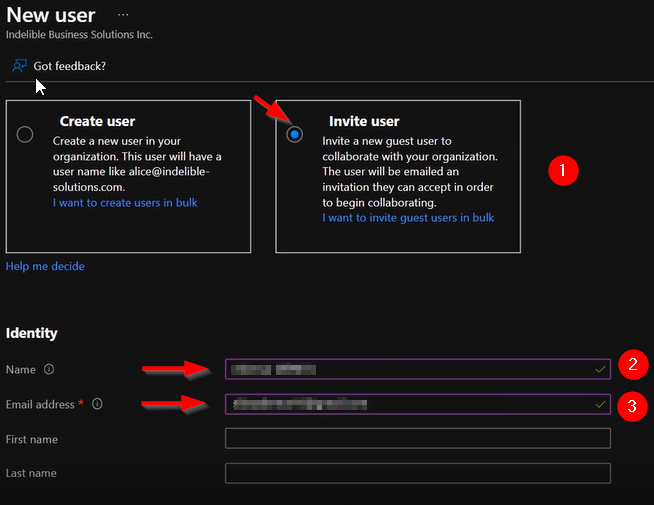Click the Last name label
Screen dimensions: 654x505
pyautogui.click(x=31, y=473)
